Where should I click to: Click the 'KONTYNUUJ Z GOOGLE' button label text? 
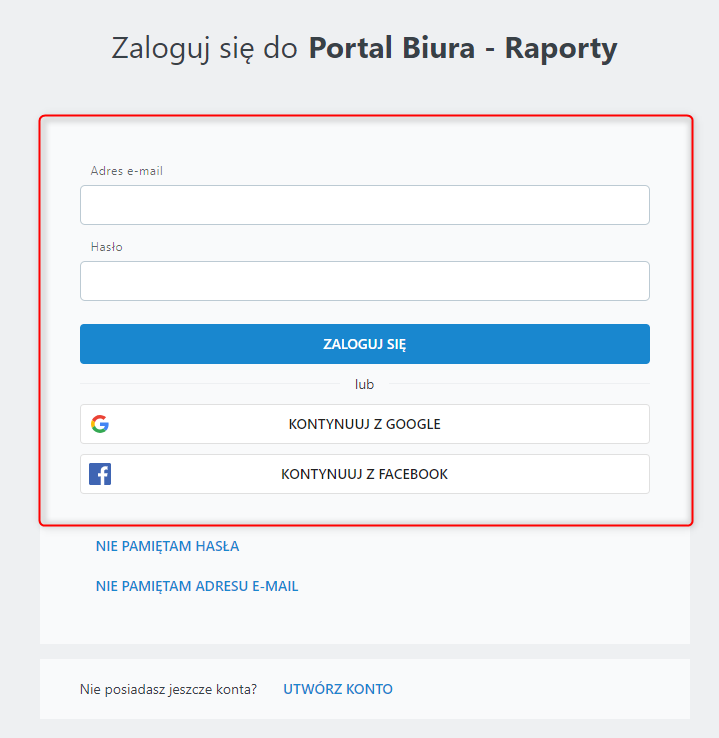point(364,424)
